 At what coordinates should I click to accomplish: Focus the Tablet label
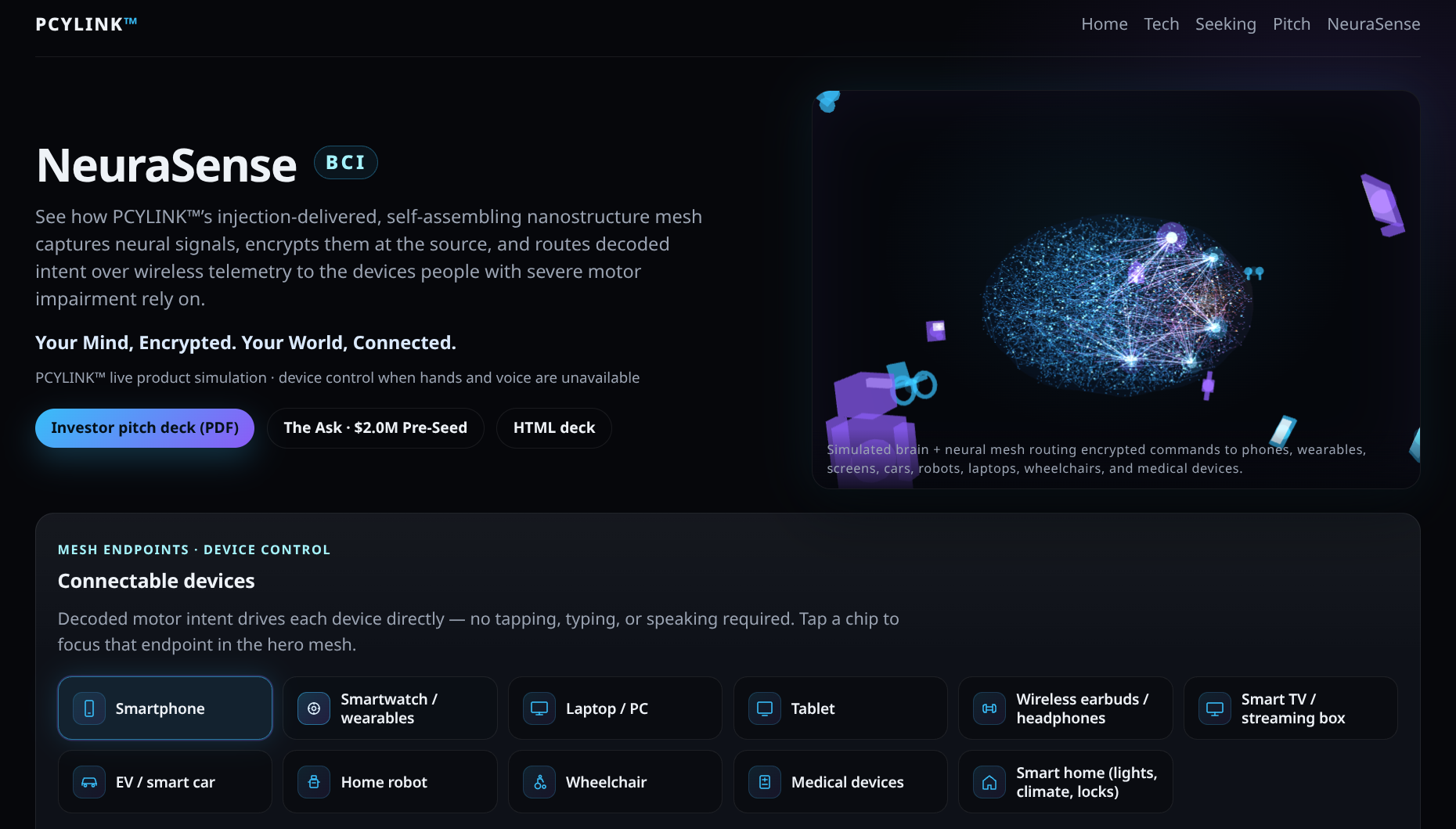coord(813,708)
